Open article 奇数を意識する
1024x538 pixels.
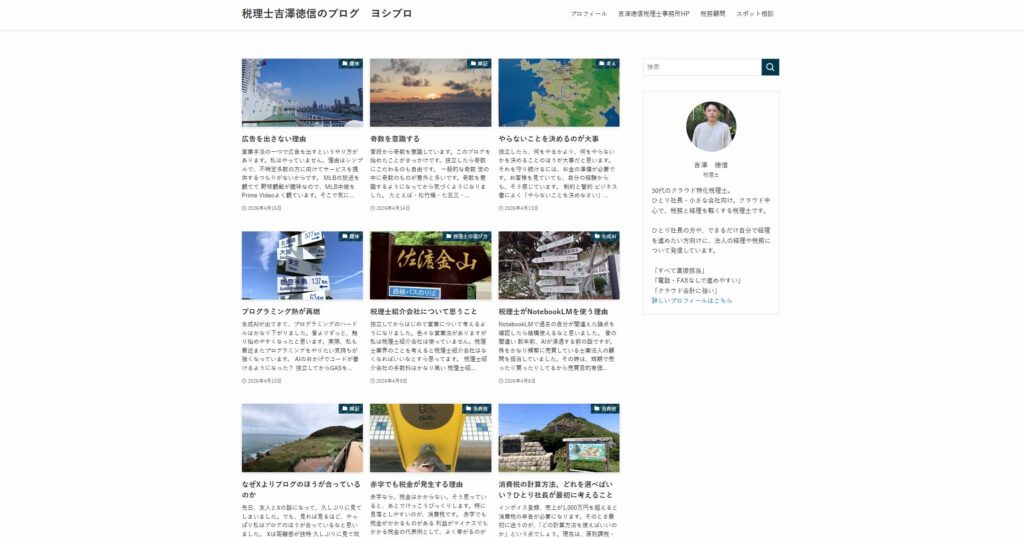tap(394, 139)
